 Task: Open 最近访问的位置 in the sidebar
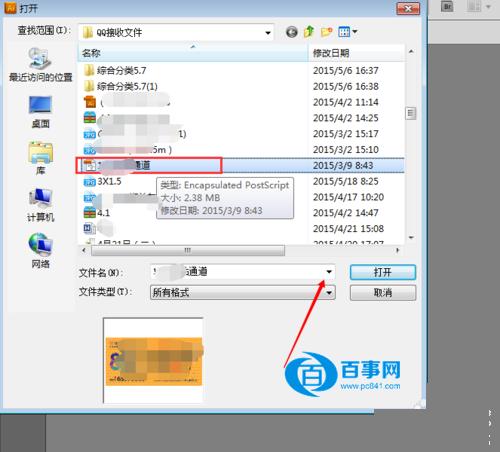point(40,65)
